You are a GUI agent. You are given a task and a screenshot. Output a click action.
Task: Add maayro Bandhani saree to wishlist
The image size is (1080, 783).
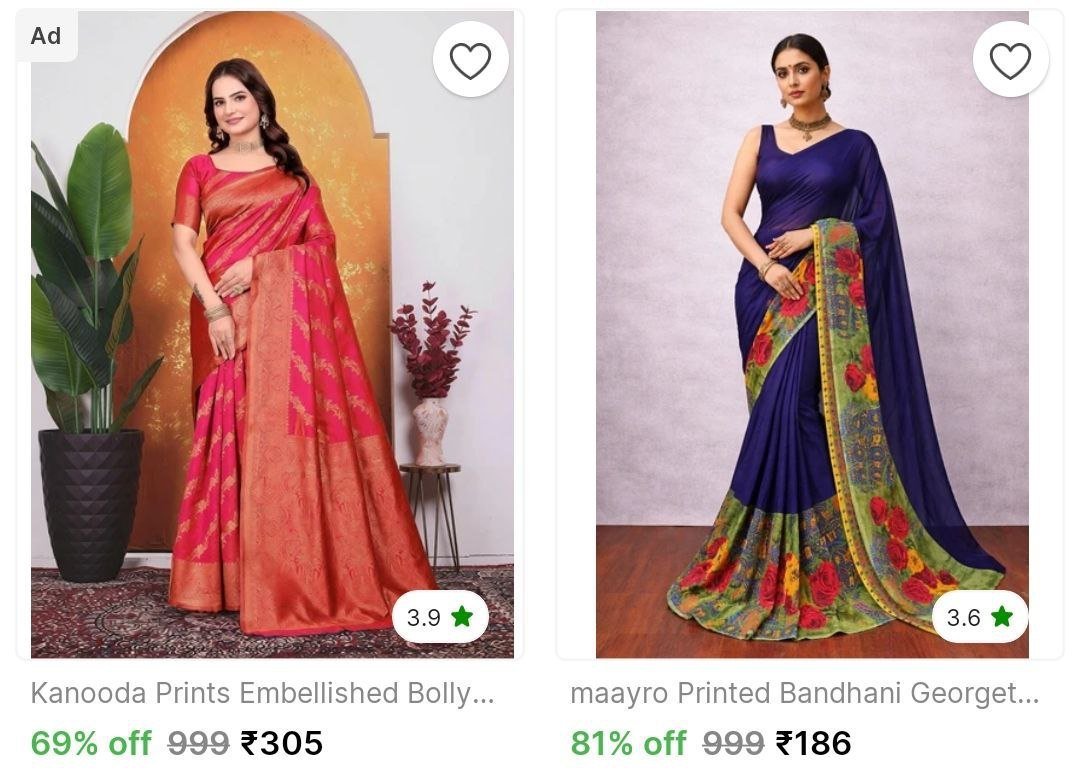pyautogui.click(x=1010, y=59)
